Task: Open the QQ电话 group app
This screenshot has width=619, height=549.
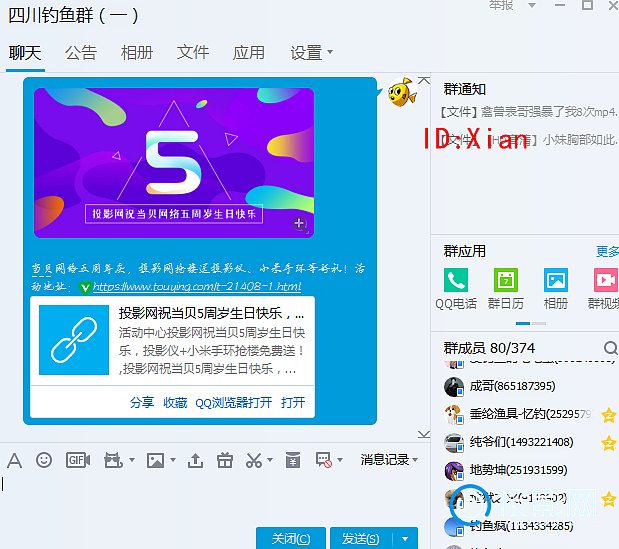Action: click(456, 280)
